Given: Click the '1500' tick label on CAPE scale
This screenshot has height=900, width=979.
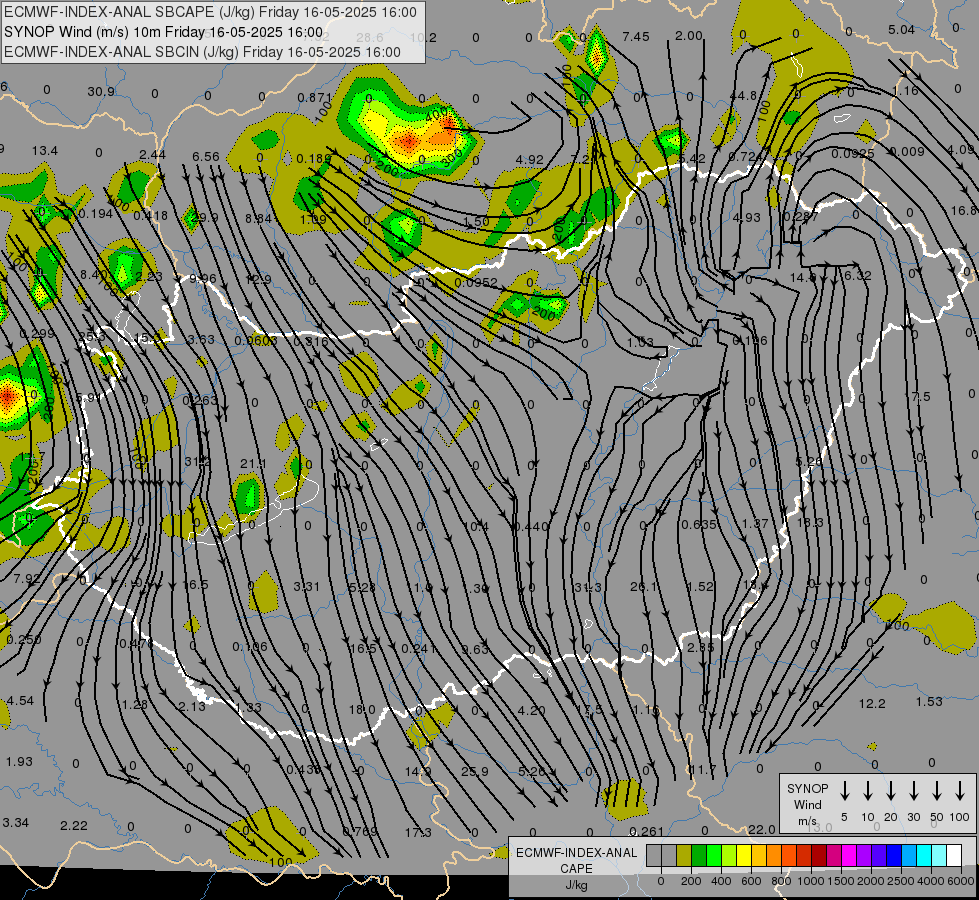Looking at the screenshot, I should (x=841, y=881).
